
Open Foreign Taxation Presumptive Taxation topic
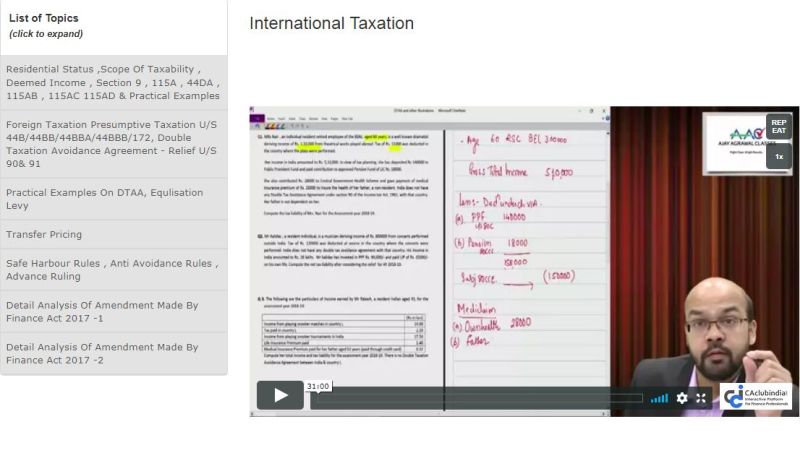(113, 144)
